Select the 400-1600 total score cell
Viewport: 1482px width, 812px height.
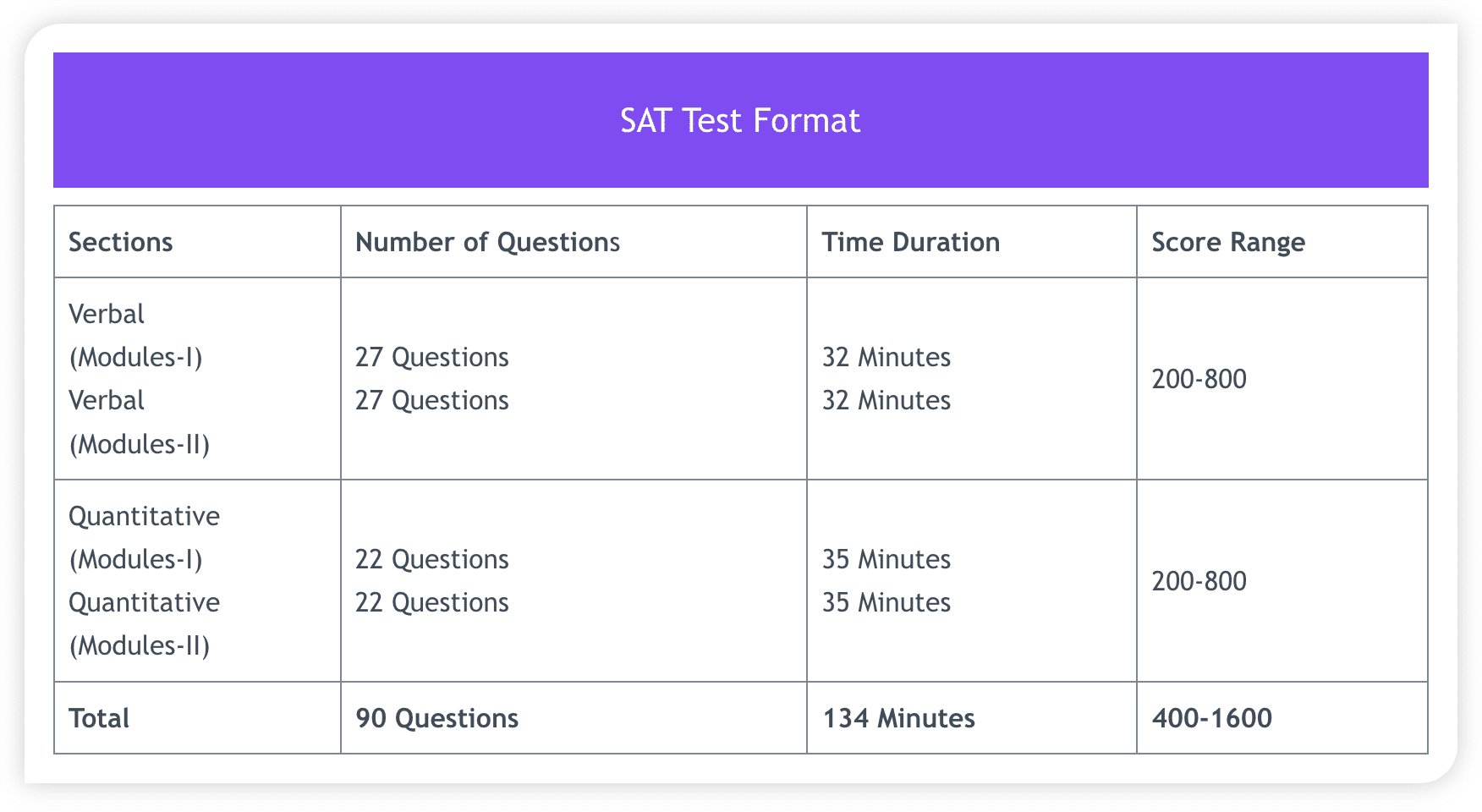tap(1211, 718)
